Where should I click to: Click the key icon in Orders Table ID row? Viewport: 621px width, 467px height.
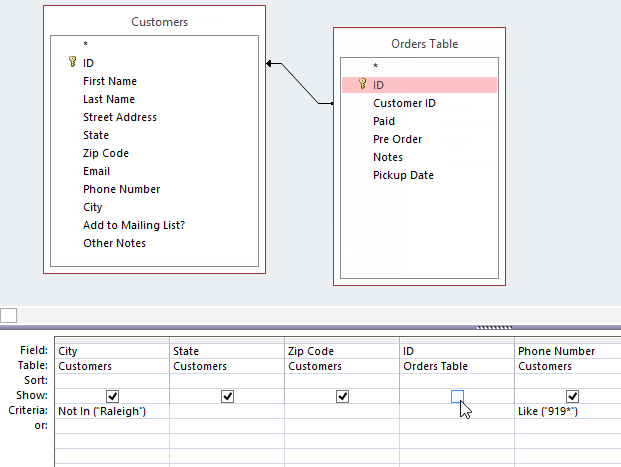coord(362,85)
